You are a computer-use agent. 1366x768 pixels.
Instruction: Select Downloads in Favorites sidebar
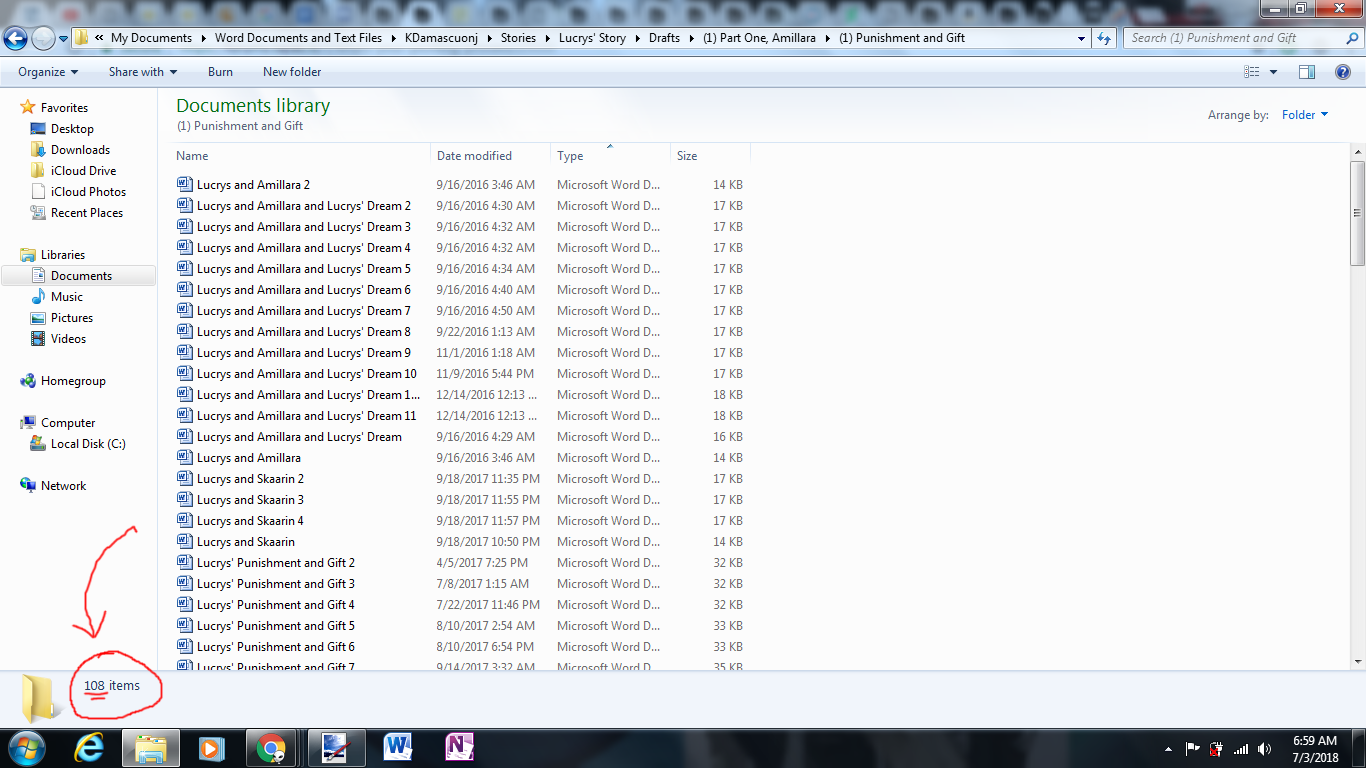(80, 150)
